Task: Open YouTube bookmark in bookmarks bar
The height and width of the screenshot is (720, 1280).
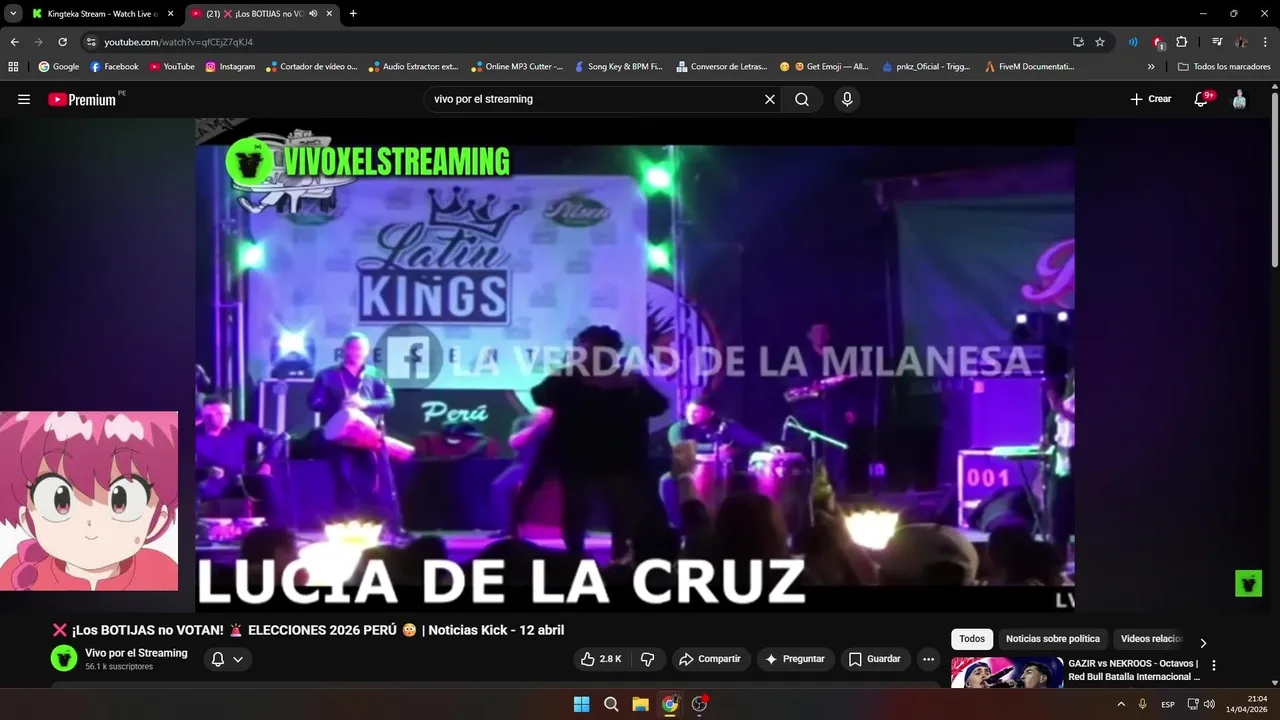Action: pyautogui.click(x=172, y=67)
